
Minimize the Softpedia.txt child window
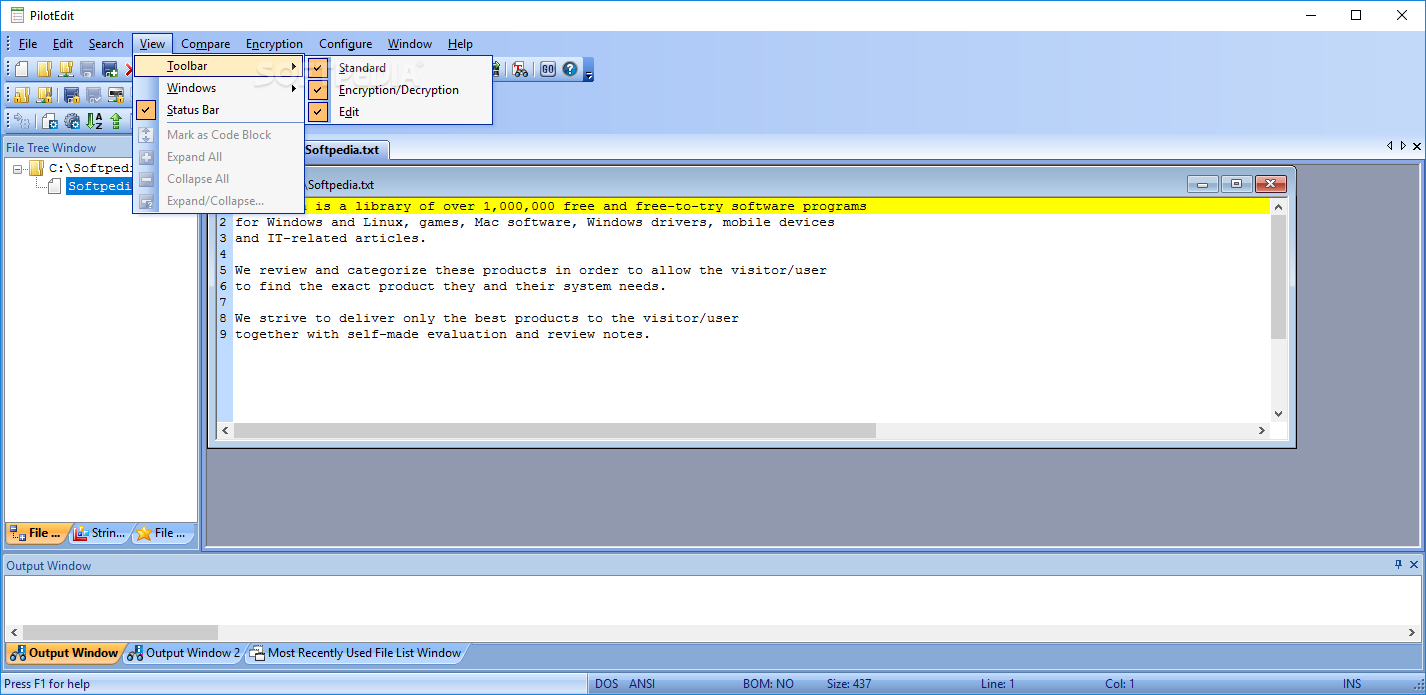[x=1202, y=184]
